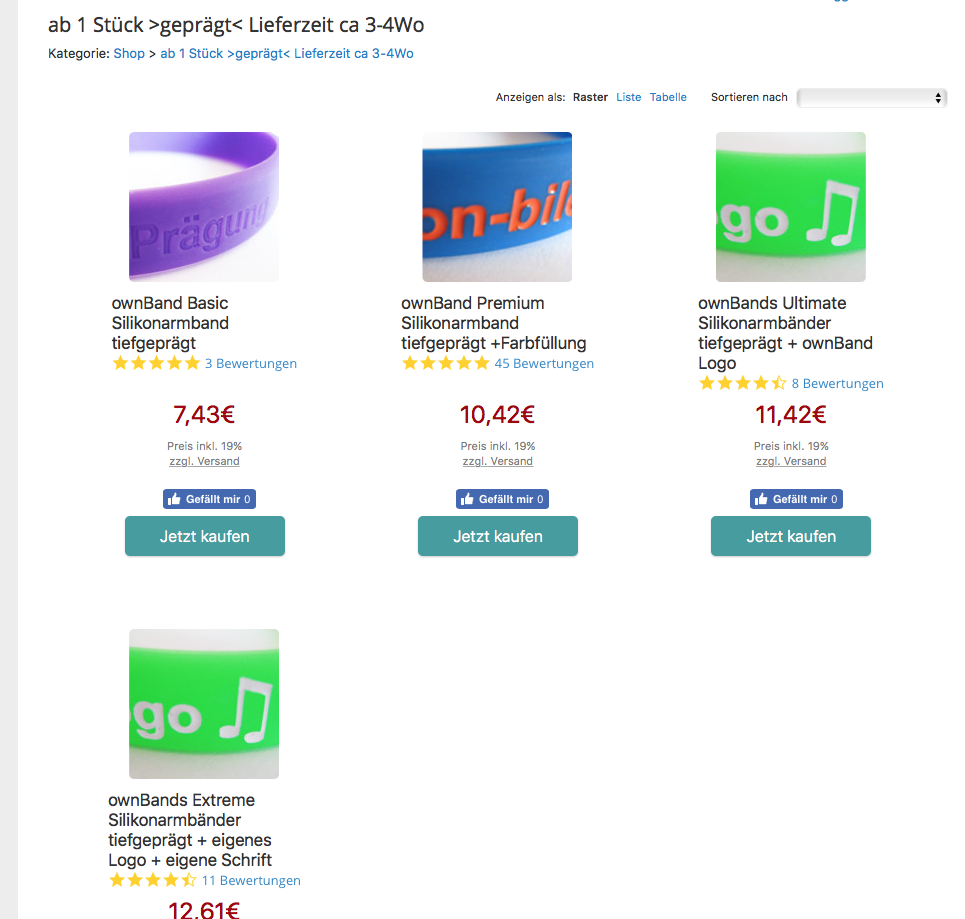Buy ownBand Basic with Jetzt kaufen
This screenshot has height=919, width=965.
204,536
